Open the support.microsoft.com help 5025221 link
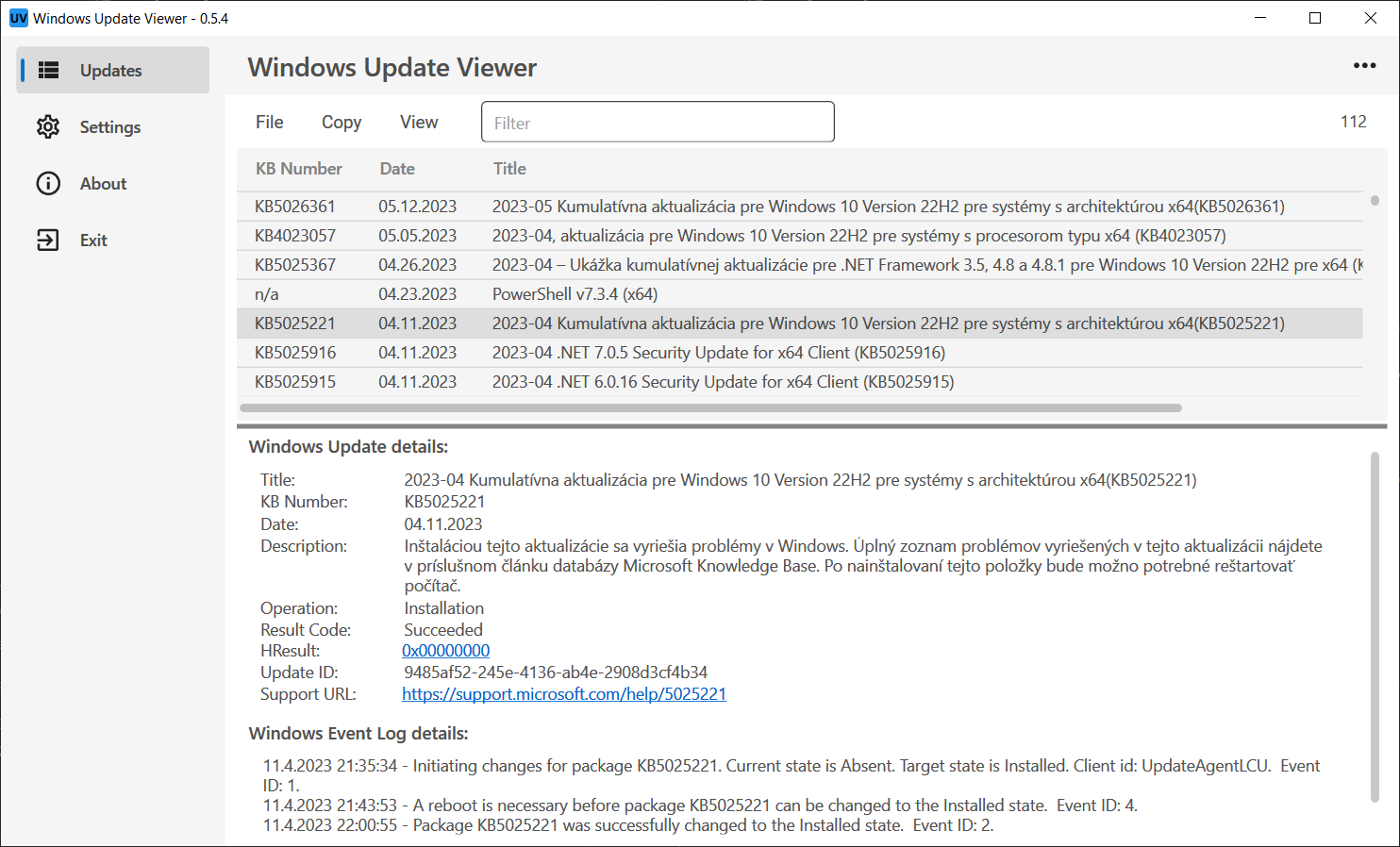 564,694
